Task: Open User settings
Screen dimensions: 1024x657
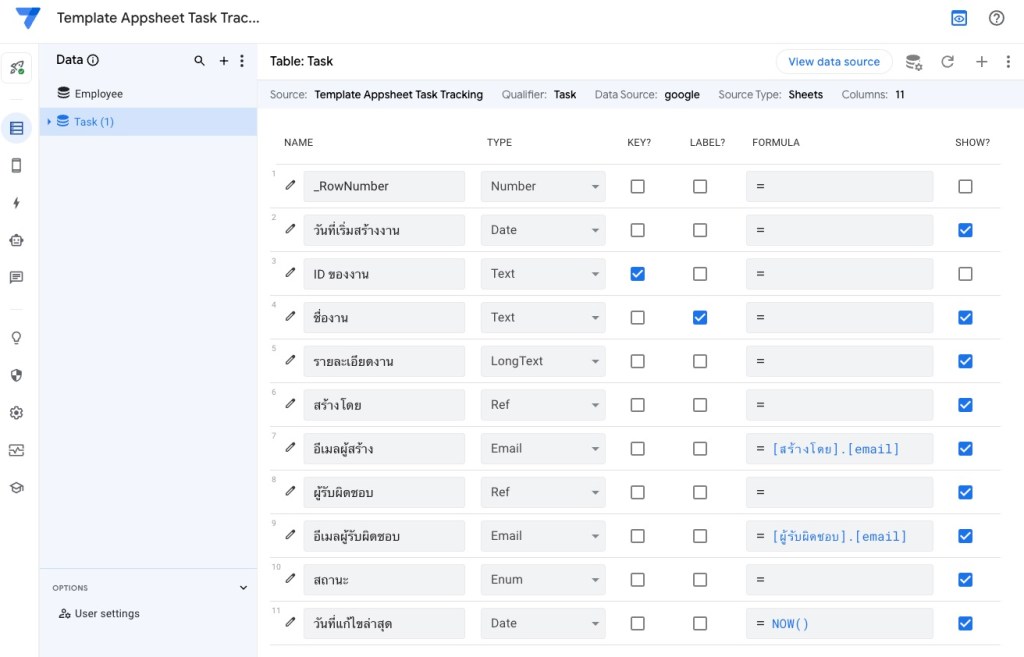Action: (99, 613)
